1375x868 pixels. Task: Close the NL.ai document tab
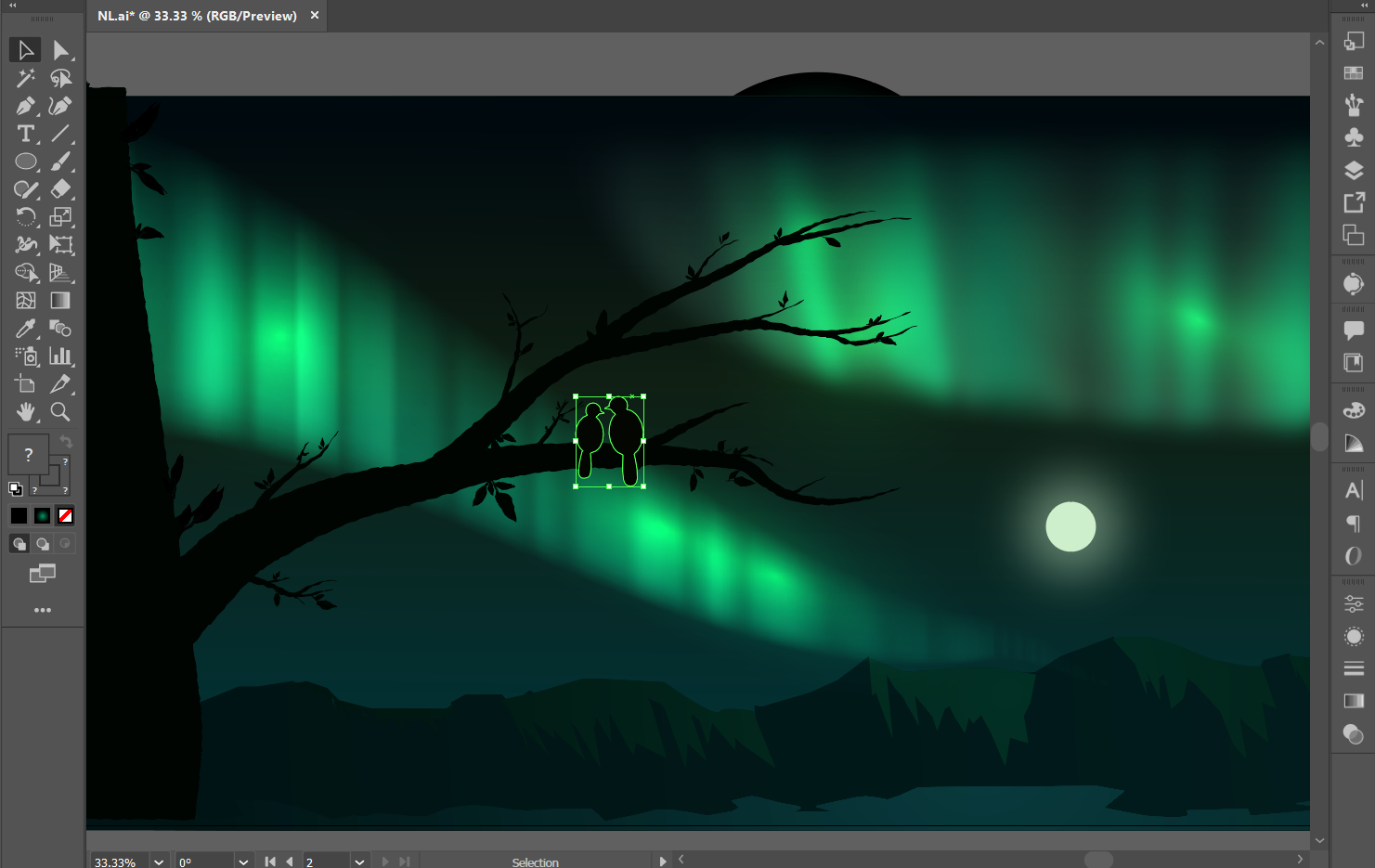pos(315,15)
